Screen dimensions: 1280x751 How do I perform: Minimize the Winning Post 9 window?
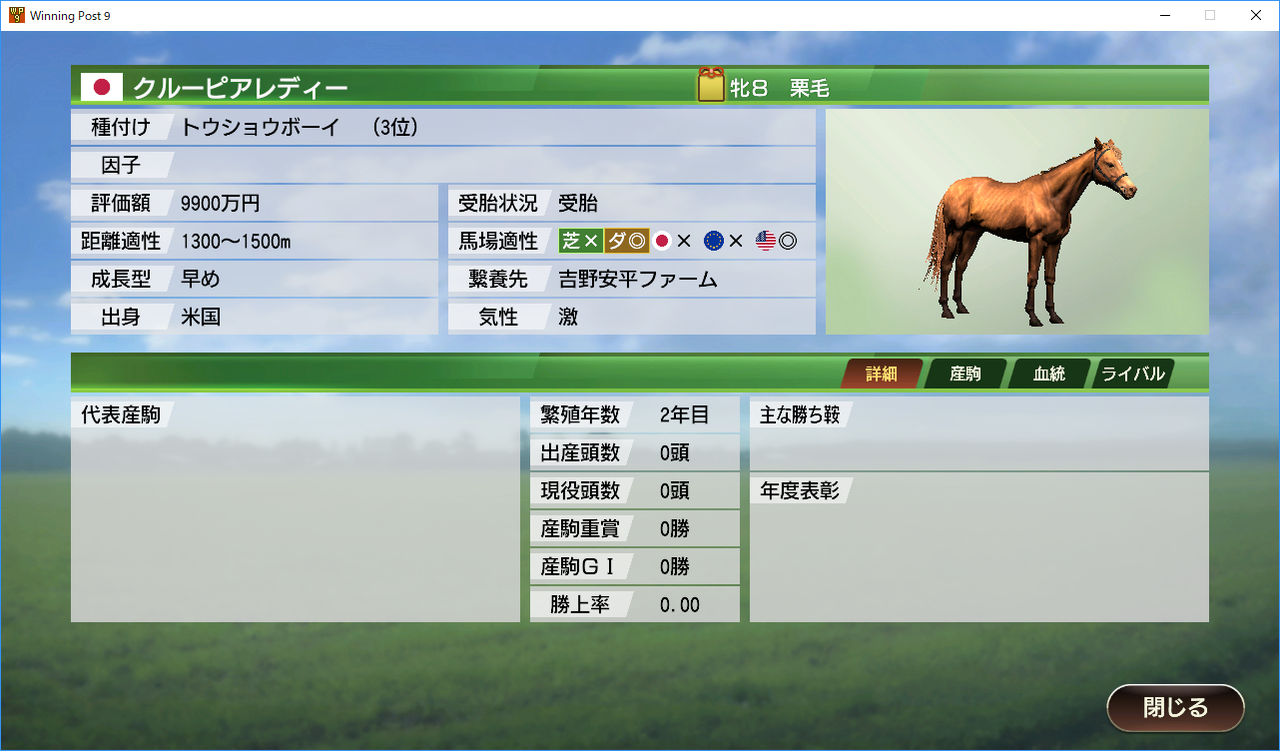[x=1164, y=15]
